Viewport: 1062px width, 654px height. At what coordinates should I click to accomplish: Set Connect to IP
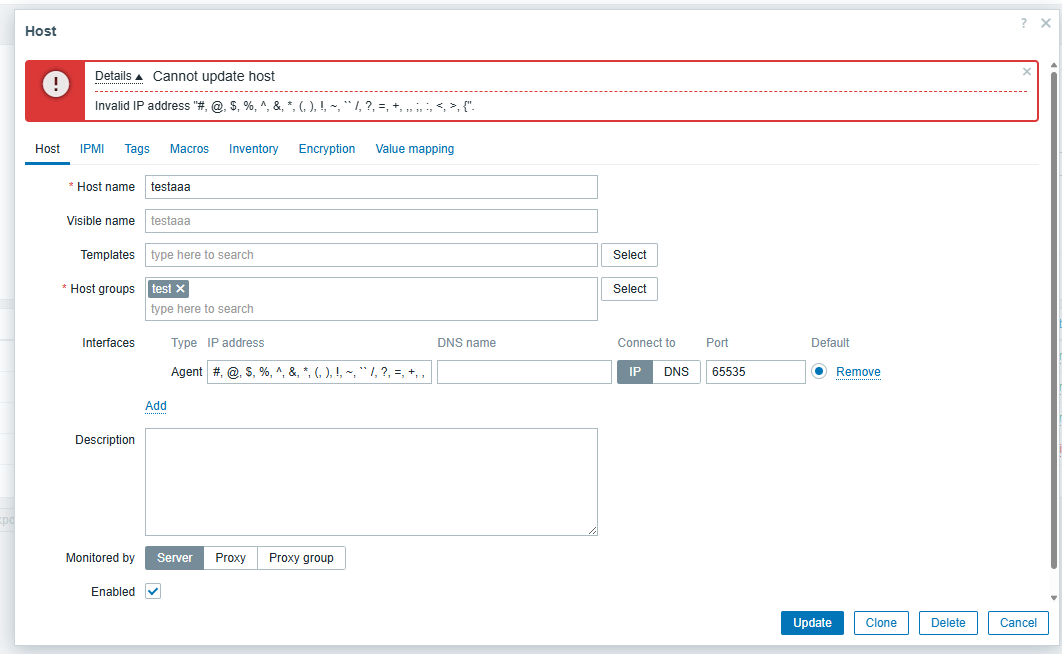tap(634, 372)
